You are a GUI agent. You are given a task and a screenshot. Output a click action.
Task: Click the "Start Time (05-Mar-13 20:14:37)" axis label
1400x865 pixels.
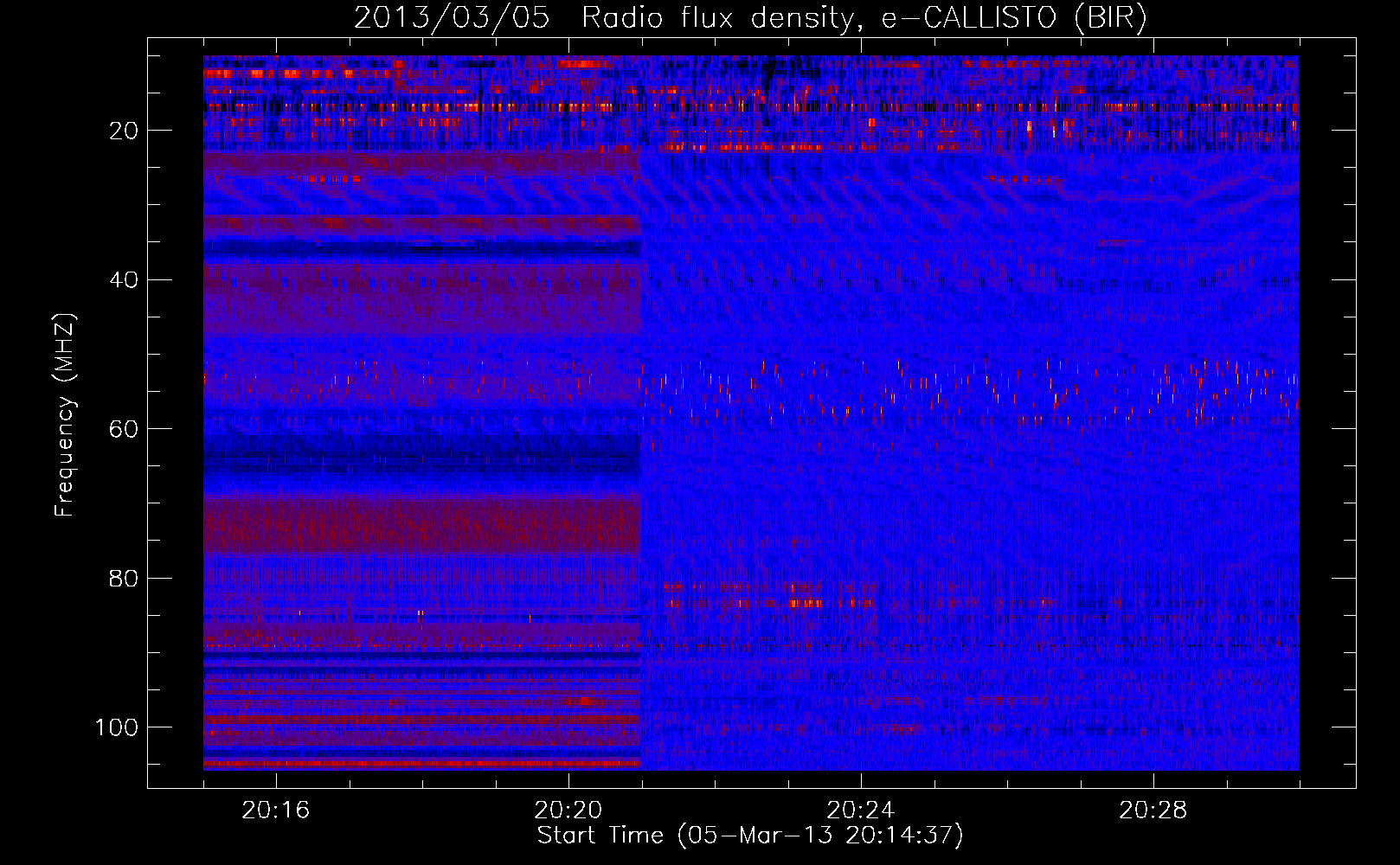750,835
